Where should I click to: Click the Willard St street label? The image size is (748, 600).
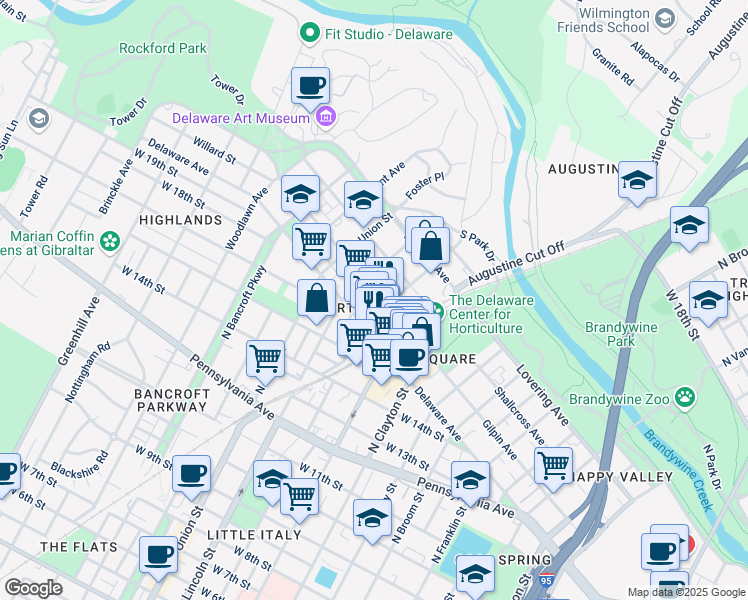pyautogui.click(x=214, y=150)
